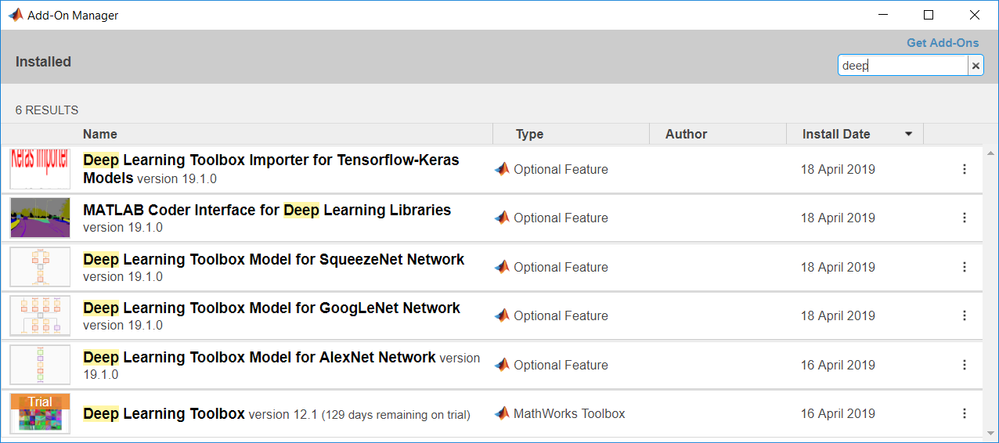
Task: Click MathWorks logo in the Tensorflow-Keras row
Action: click(x=502, y=169)
